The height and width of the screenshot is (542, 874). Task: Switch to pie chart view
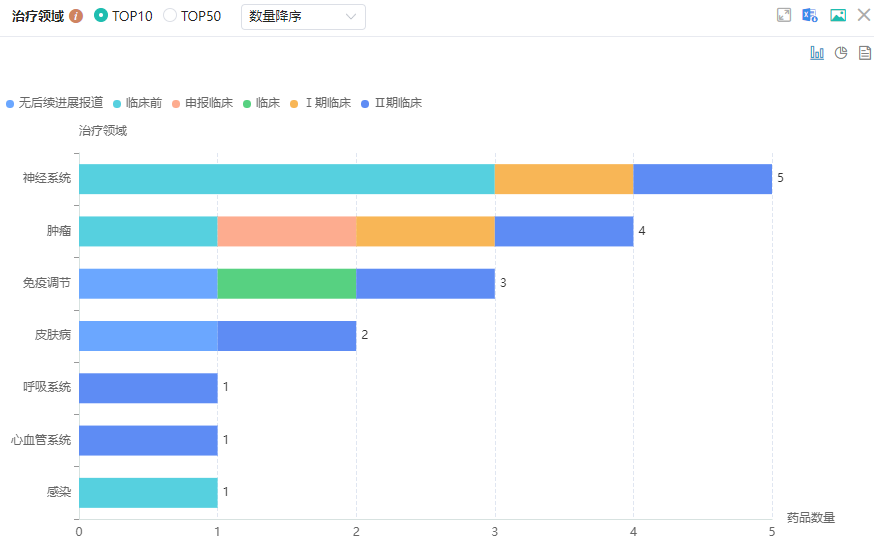click(x=841, y=53)
